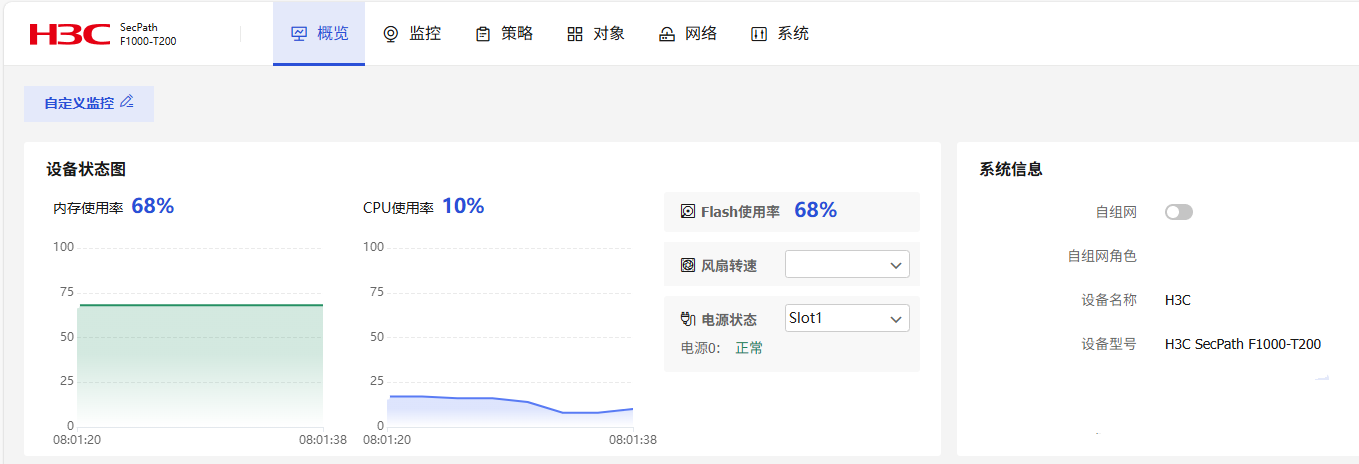Click the H3C logo in the header
Viewport: 1359px width, 464px height.
70,34
